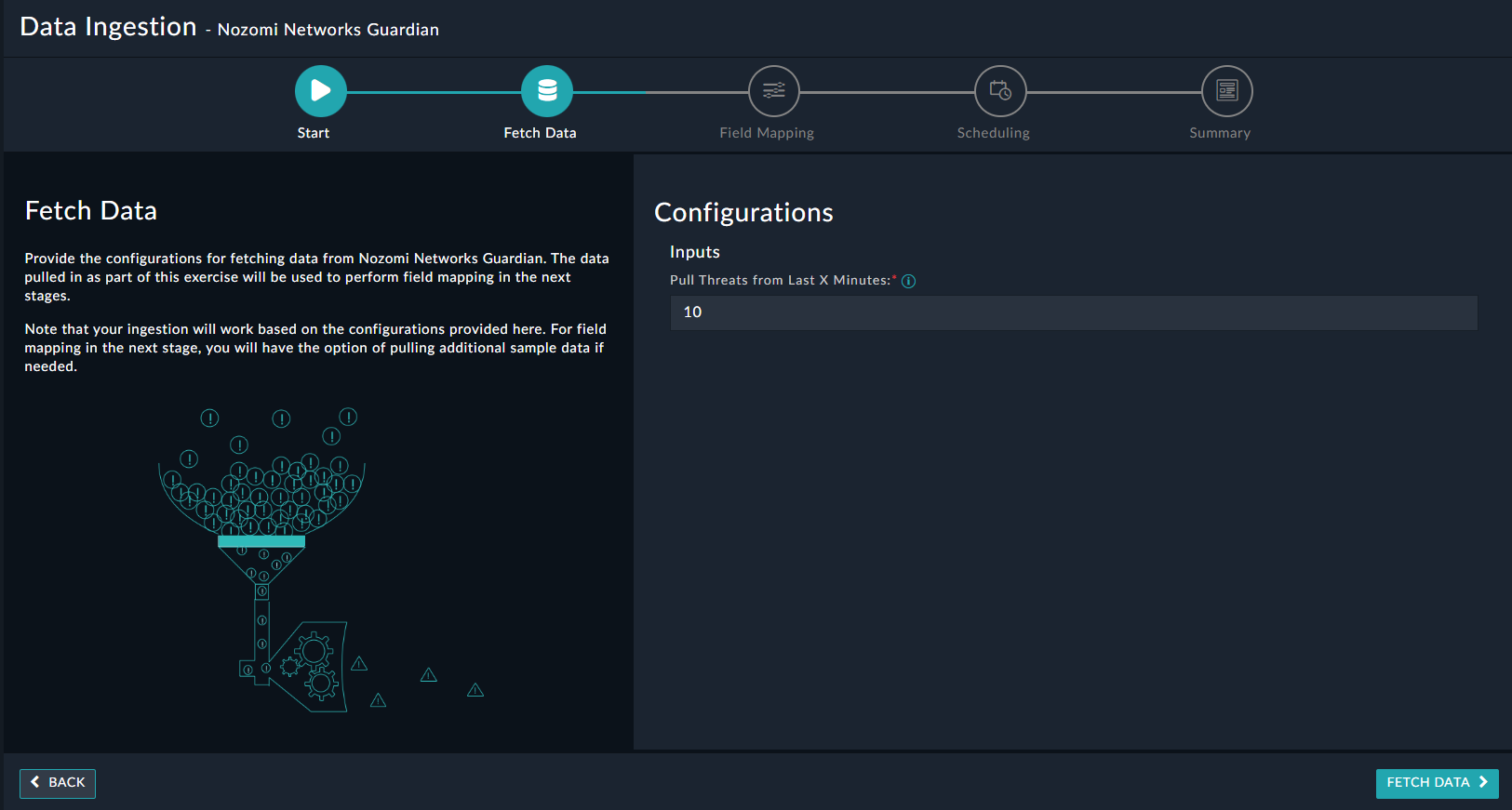This screenshot has height=810, width=1512.
Task: Click the "Field Mapping" step label
Action: (767, 133)
